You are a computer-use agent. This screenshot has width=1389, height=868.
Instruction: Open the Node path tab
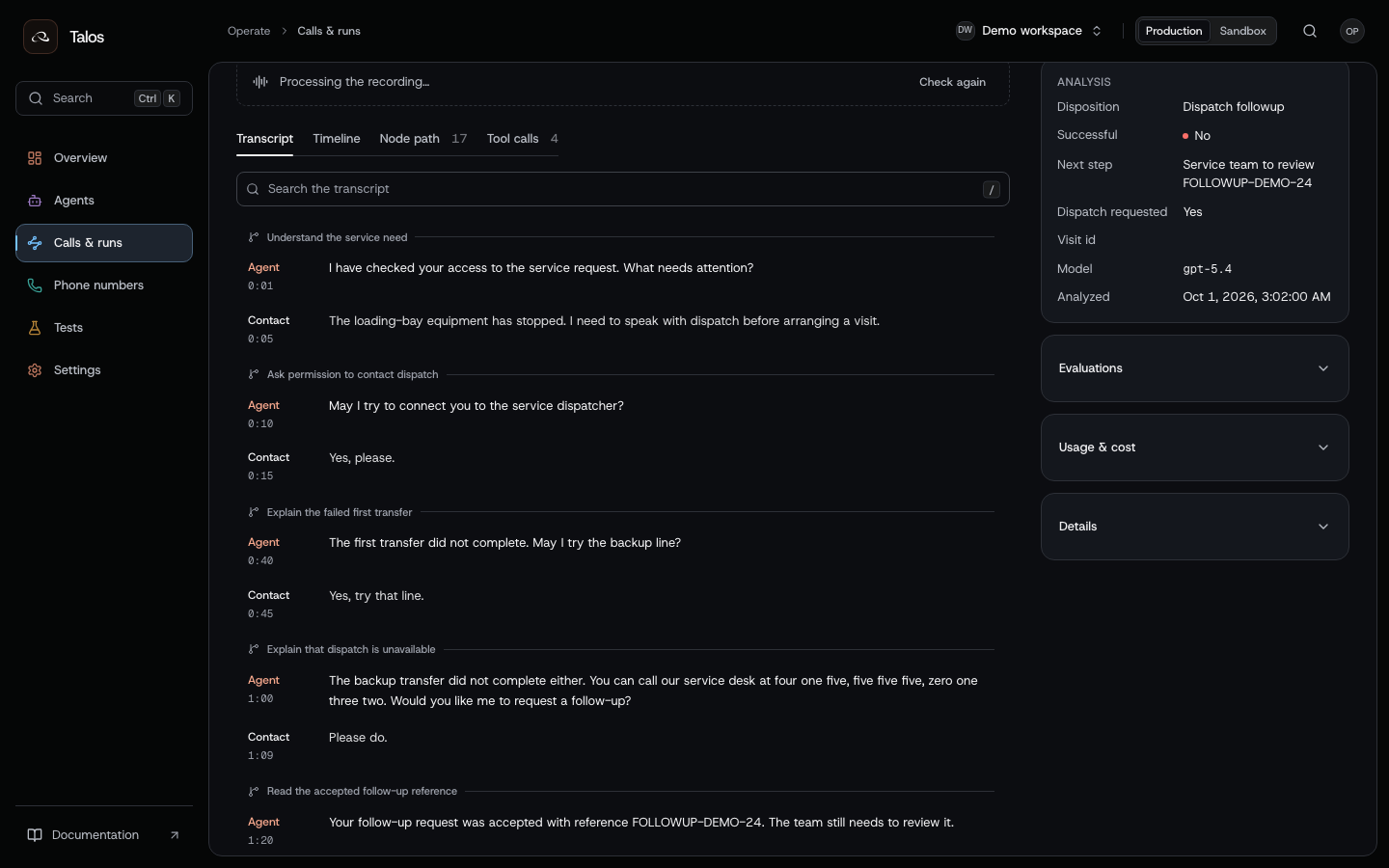pos(423,139)
